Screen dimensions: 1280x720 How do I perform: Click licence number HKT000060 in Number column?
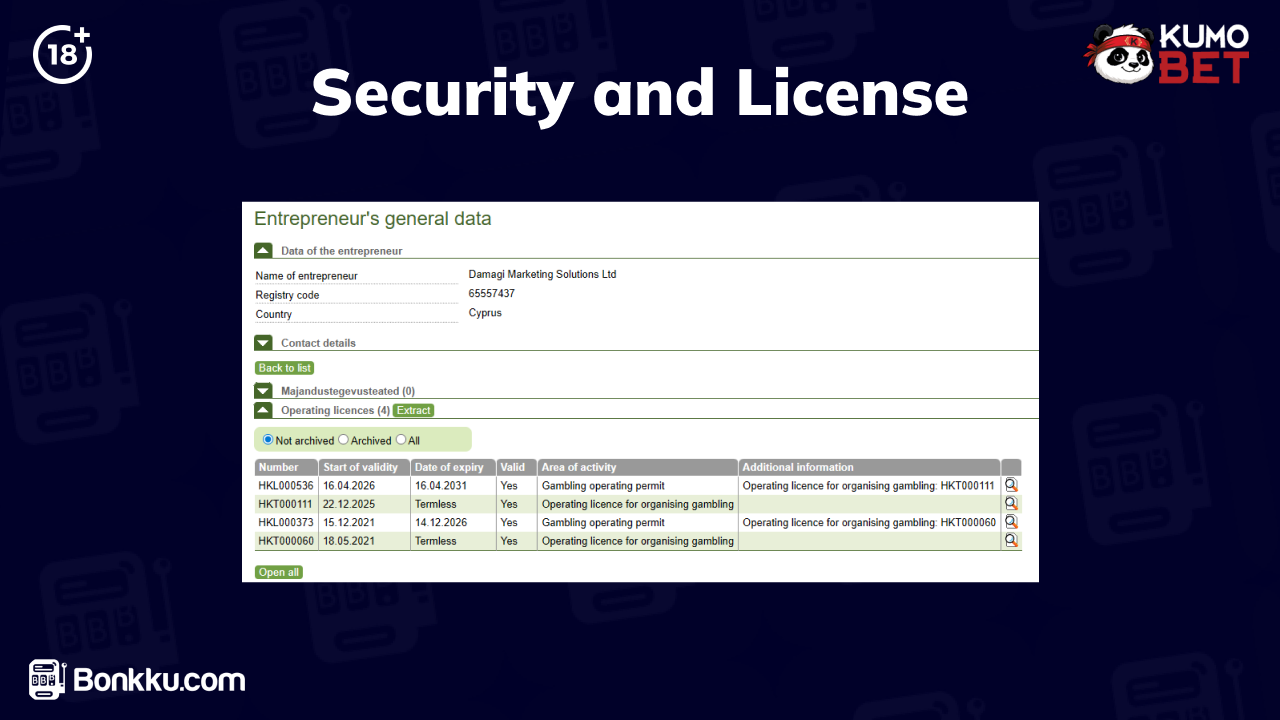(286, 541)
